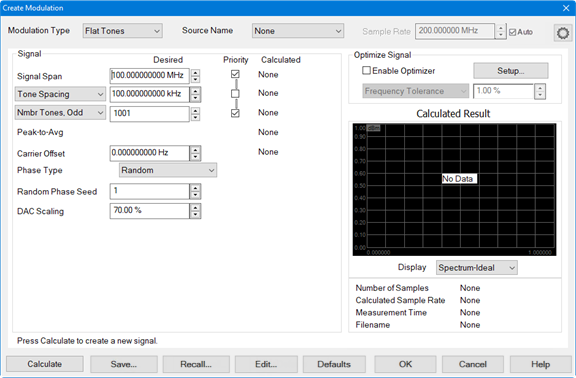The height and width of the screenshot is (378, 576).
Task: Click the Peak-to-Avg label
Action: (x=40, y=132)
